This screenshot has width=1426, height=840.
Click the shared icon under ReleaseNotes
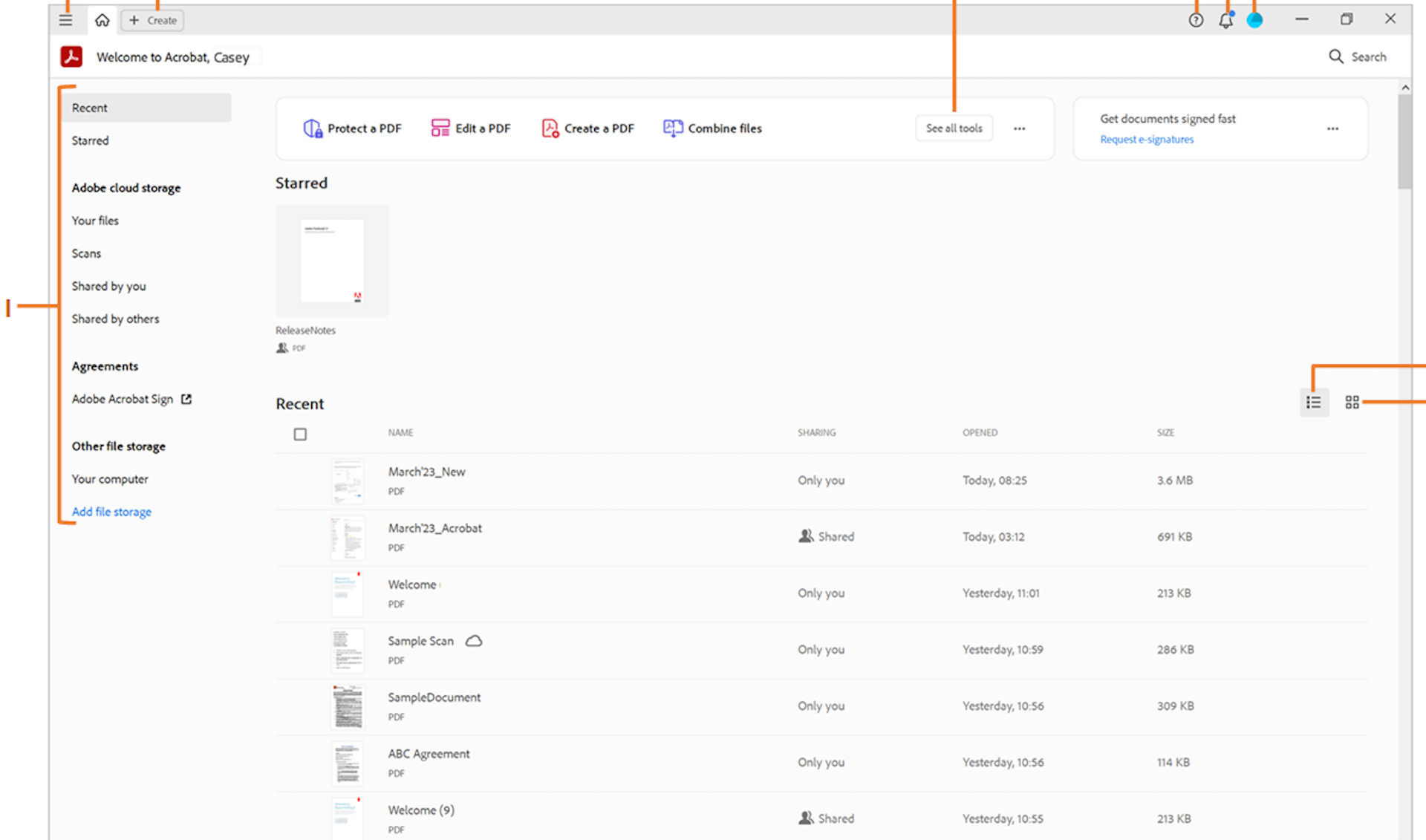pos(281,348)
